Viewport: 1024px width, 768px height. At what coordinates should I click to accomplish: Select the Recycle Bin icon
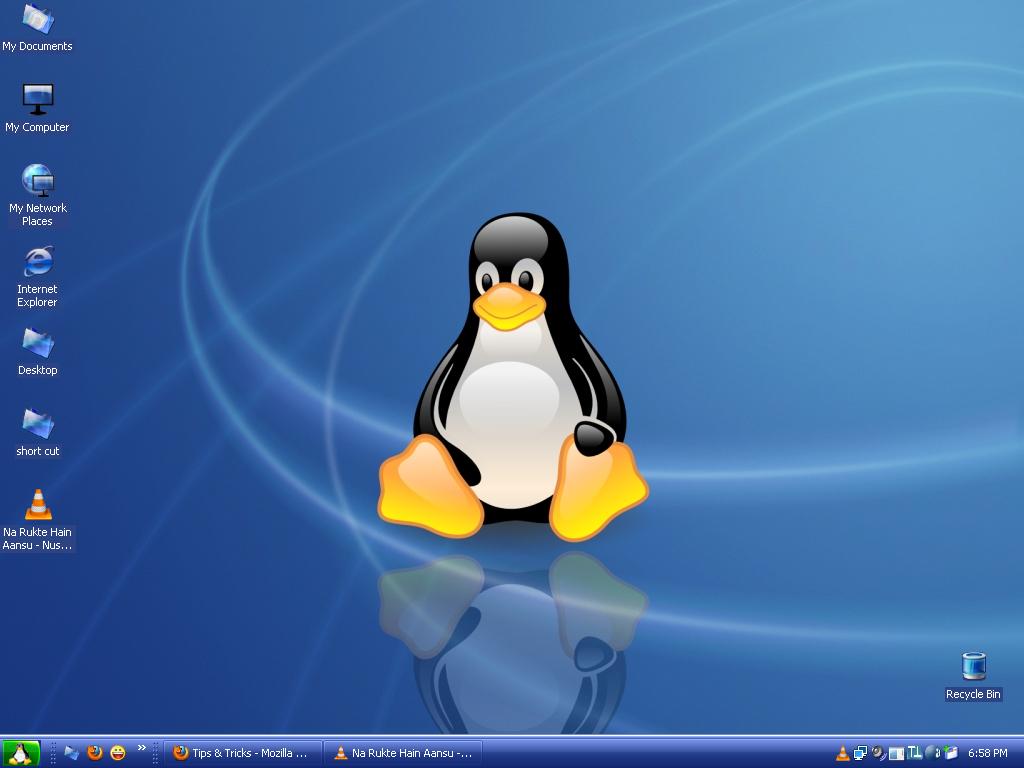973,676
